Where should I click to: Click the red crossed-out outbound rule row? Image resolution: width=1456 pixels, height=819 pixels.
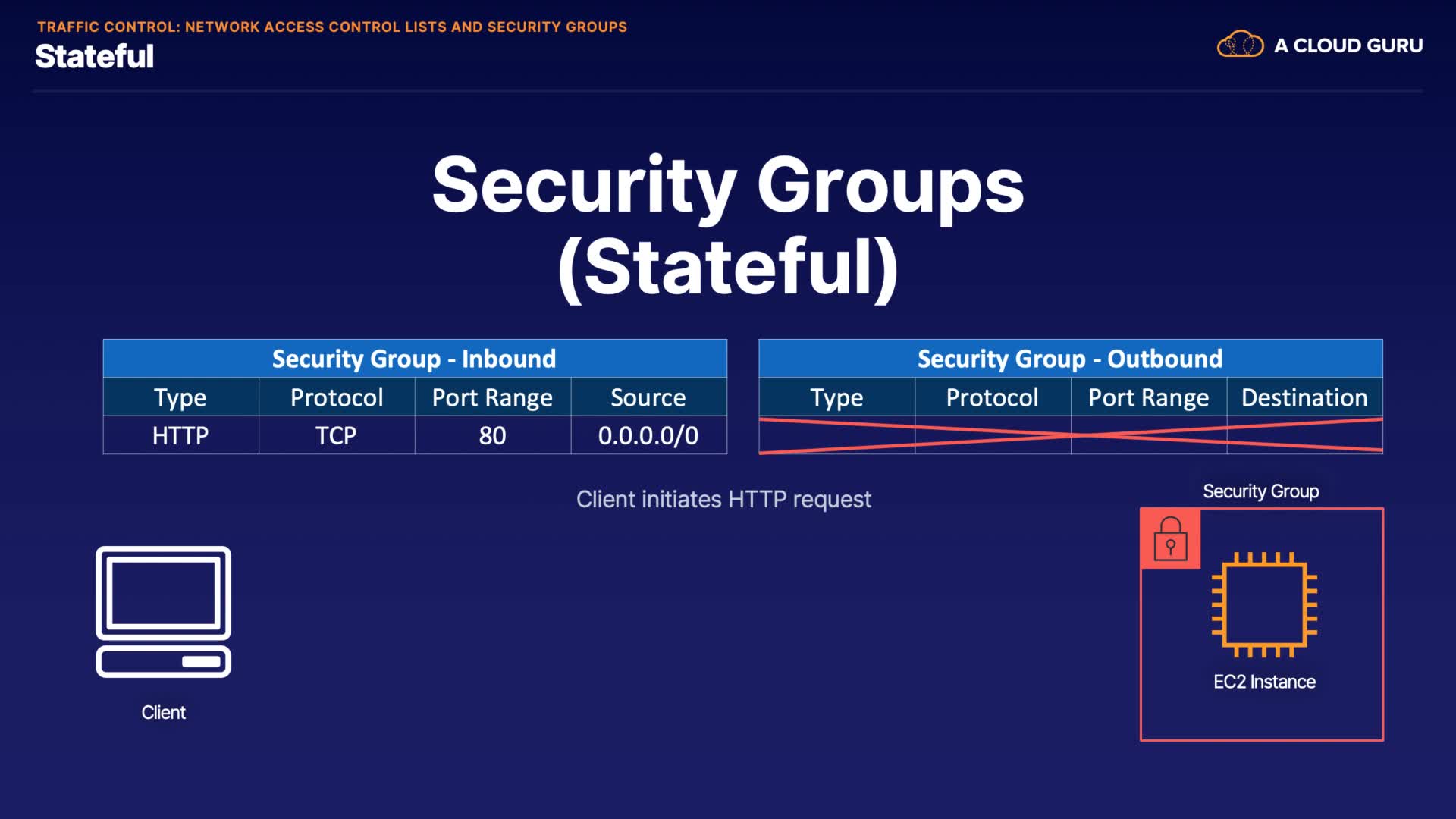(x=1070, y=435)
